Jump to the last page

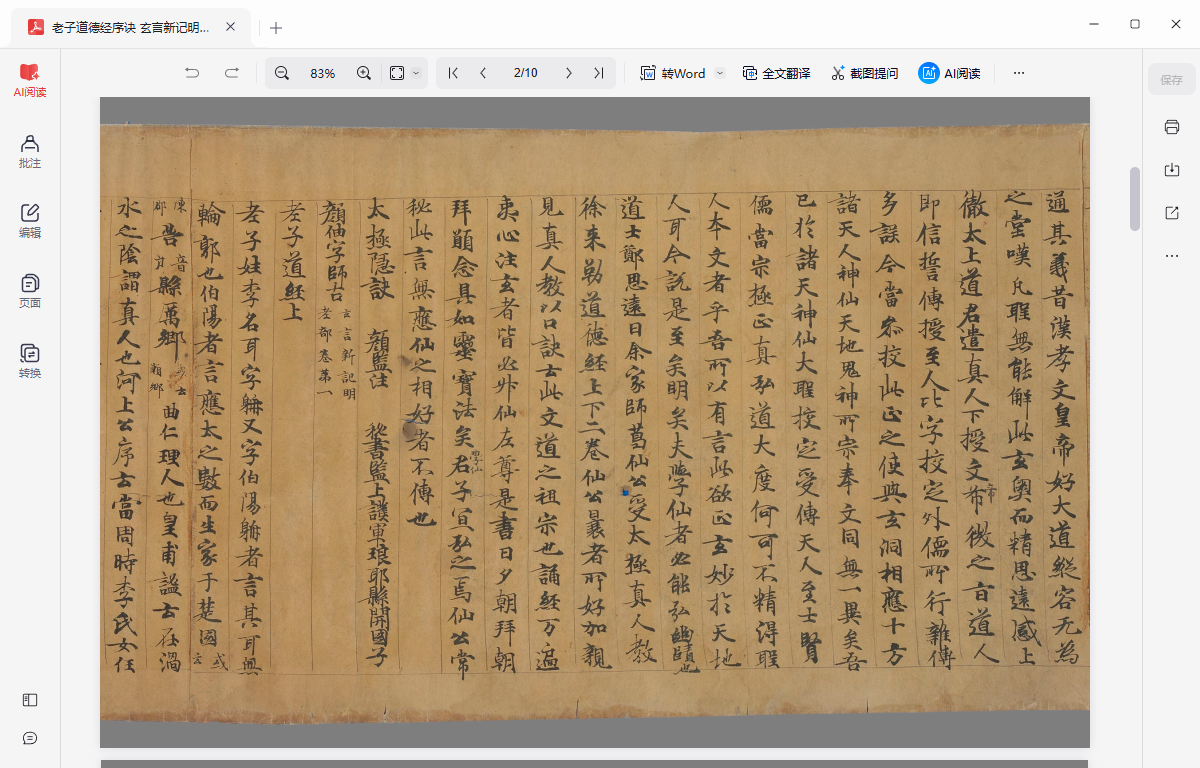pyautogui.click(x=598, y=73)
